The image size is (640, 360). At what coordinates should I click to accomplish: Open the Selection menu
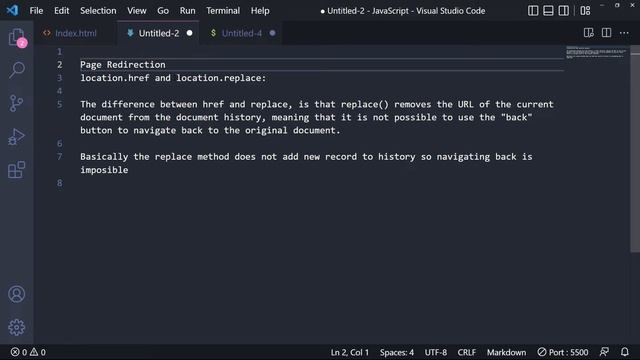pyautogui.click(x=98, y=11)
